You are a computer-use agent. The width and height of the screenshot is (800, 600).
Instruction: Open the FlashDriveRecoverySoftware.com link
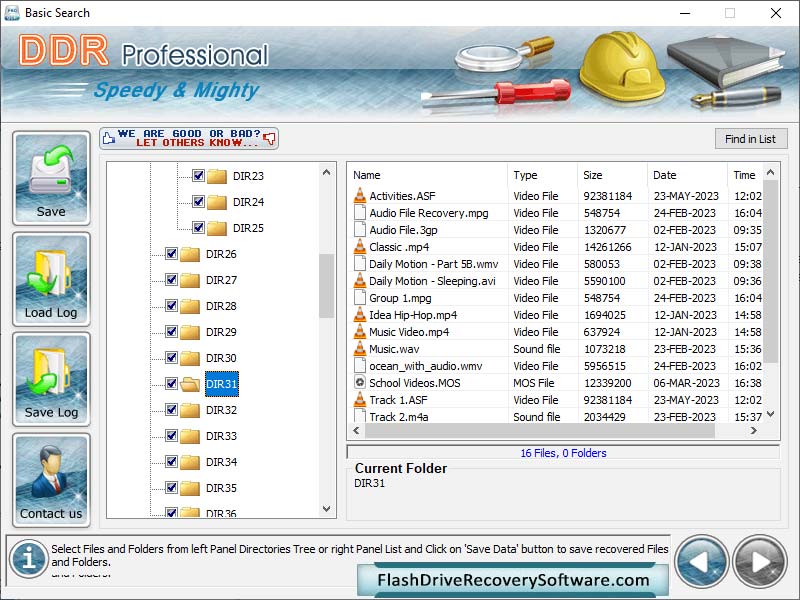coord(513,580)
